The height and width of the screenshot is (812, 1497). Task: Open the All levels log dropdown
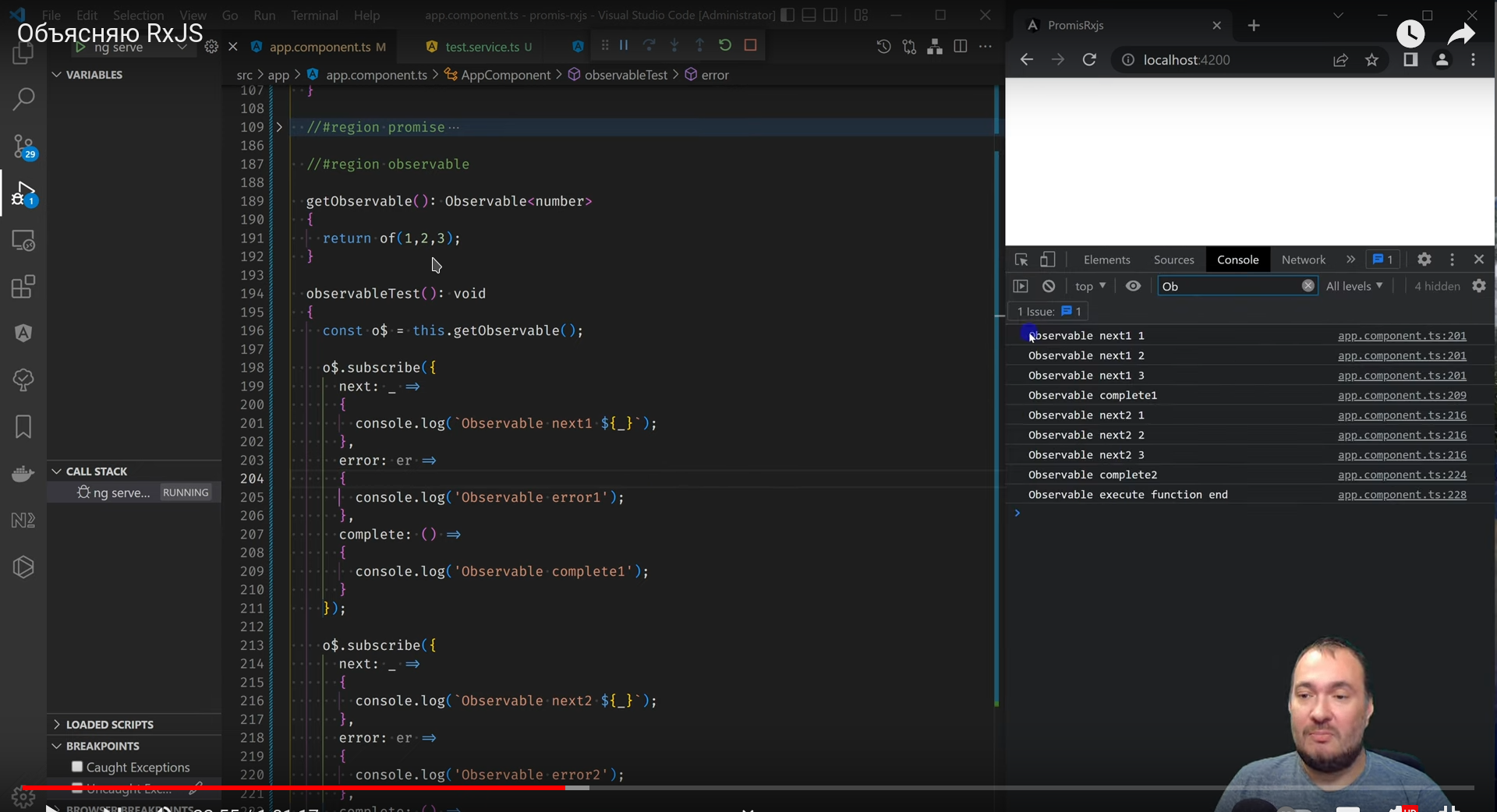pos(1354,286)
